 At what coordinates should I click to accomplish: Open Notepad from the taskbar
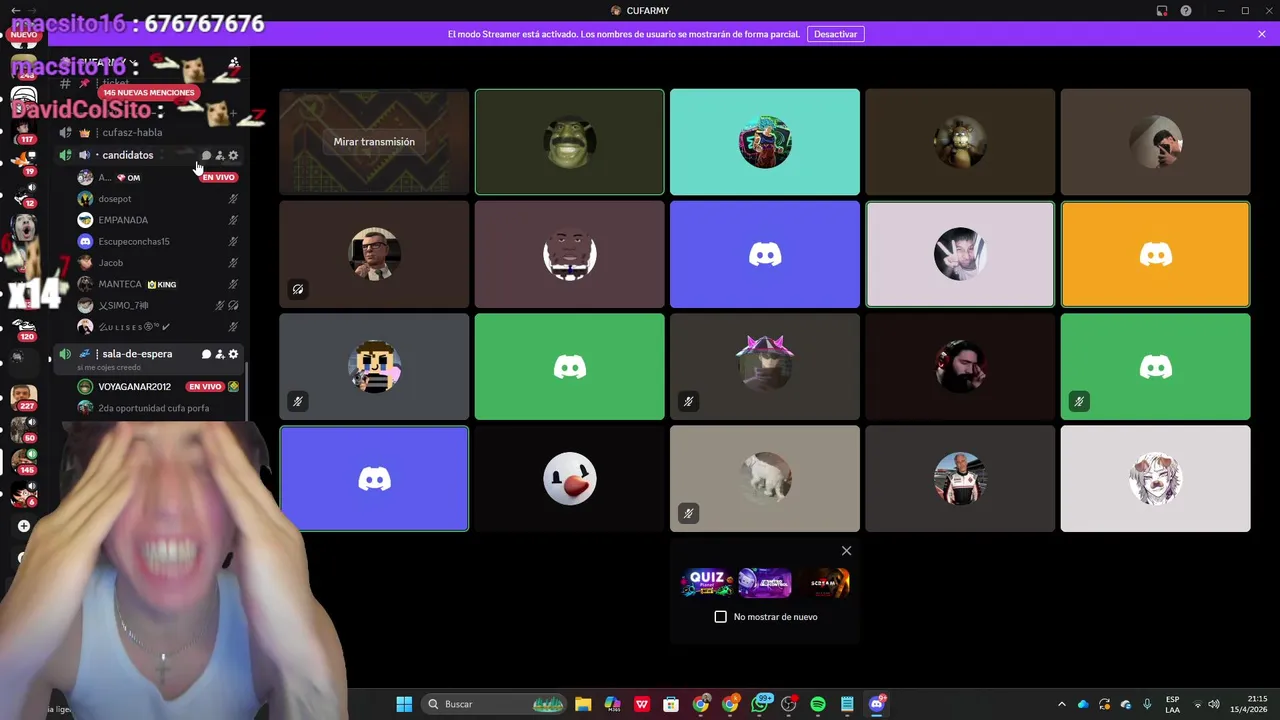point(847,704)
